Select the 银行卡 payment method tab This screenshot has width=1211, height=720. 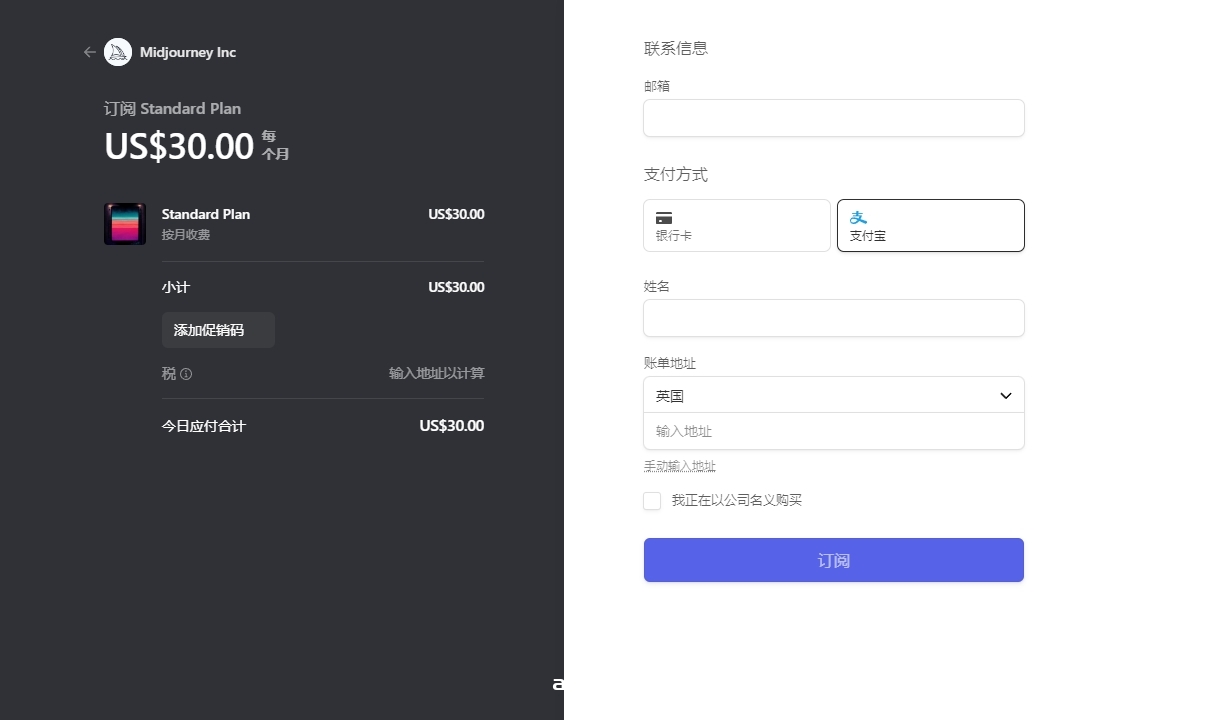tap(737, 225)
